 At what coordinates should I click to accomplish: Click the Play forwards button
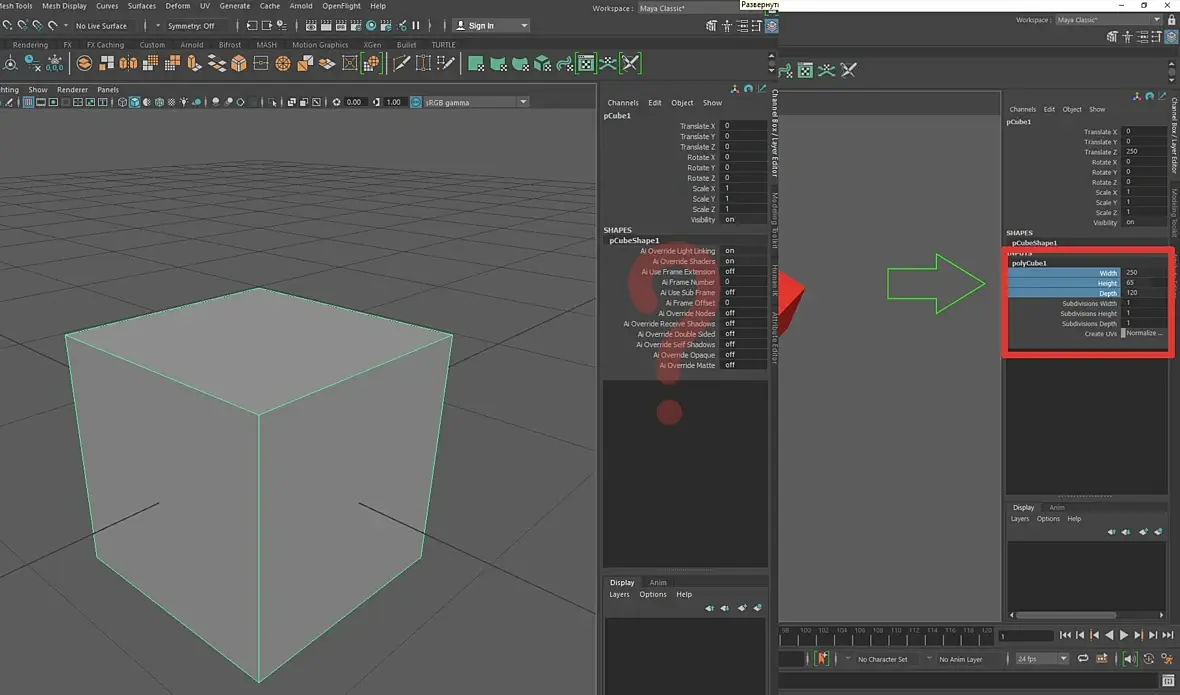[1124, 635]
